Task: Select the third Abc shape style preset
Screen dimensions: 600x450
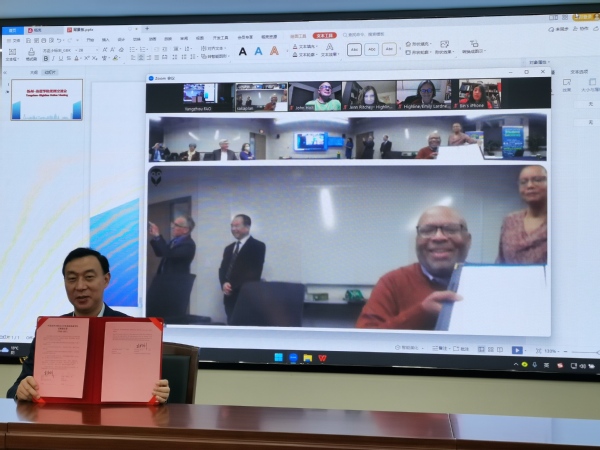Action: pyautogui.click(x=389, y=49)
